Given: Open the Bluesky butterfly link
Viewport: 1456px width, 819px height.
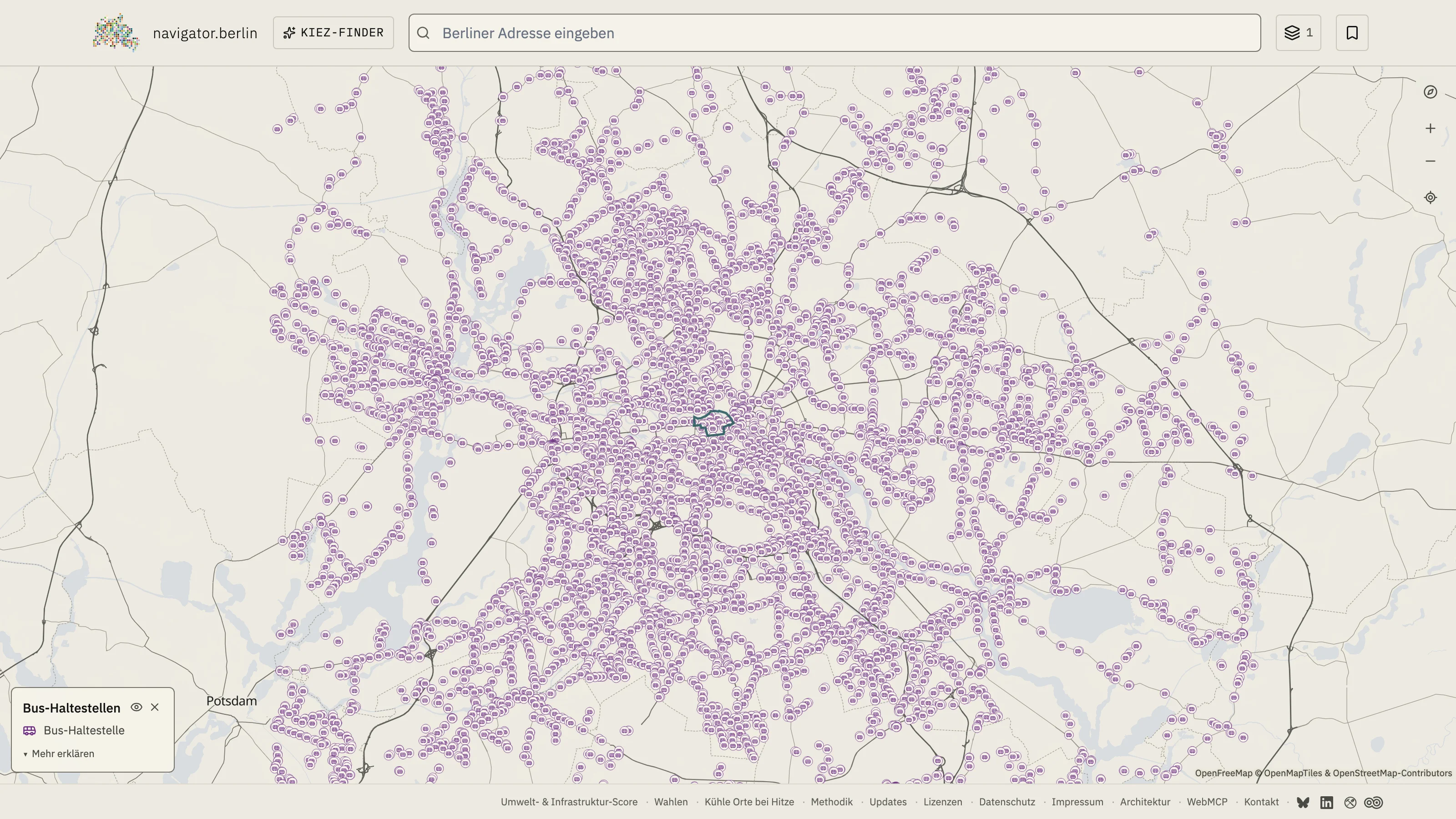Looking at the screenshot, I should (x=1303, y=803).
